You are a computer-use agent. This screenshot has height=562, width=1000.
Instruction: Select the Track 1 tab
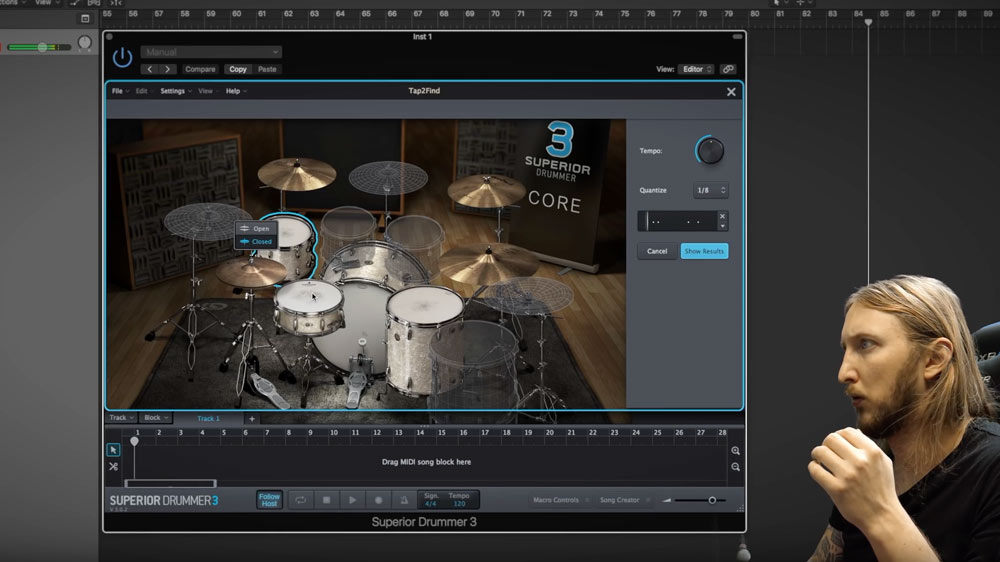(x=209, y=418)
